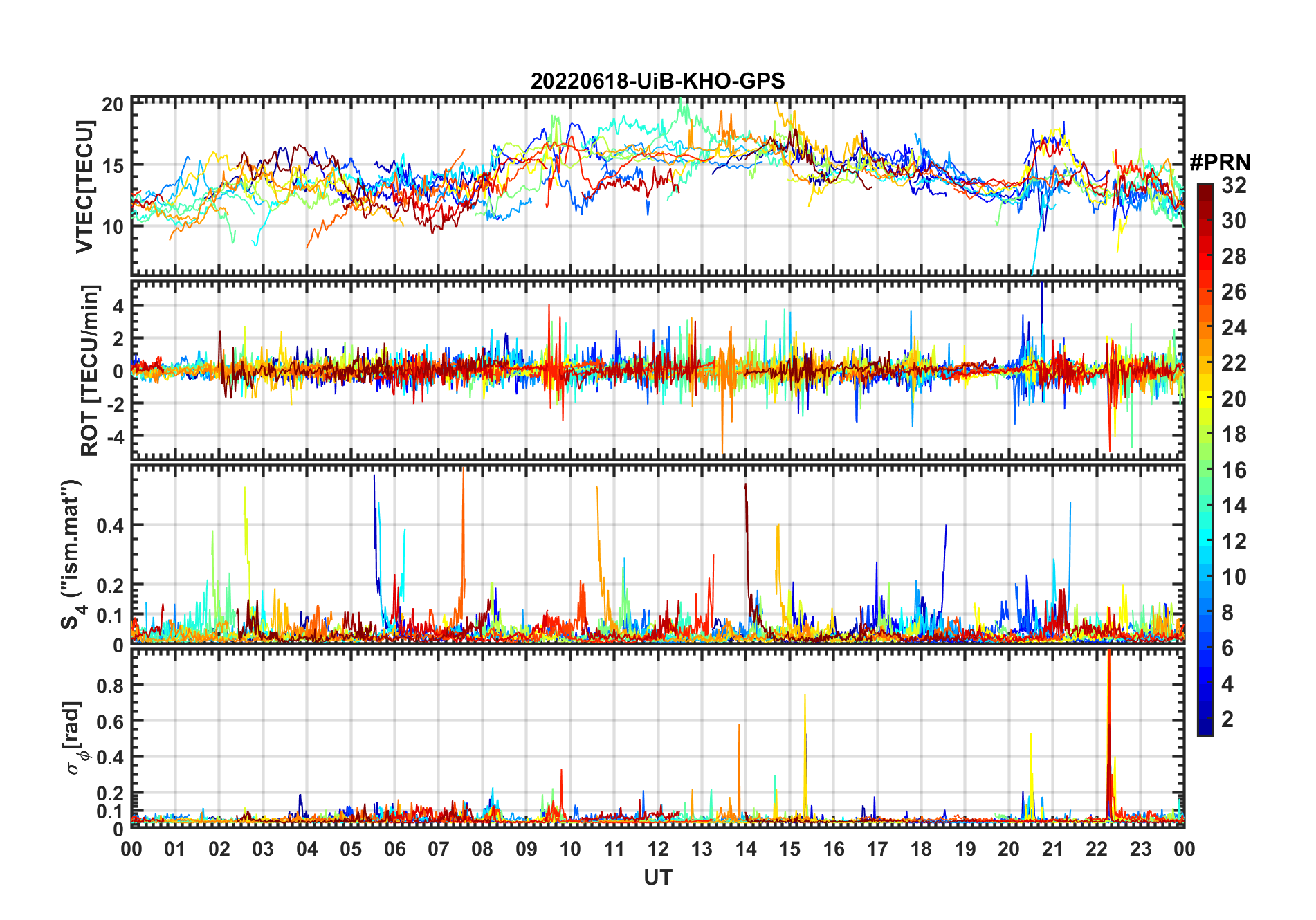The height and width of the screenshot is (920, 1316).
Task: Click colorbar tick label 22
Action: click(1234, 363)
